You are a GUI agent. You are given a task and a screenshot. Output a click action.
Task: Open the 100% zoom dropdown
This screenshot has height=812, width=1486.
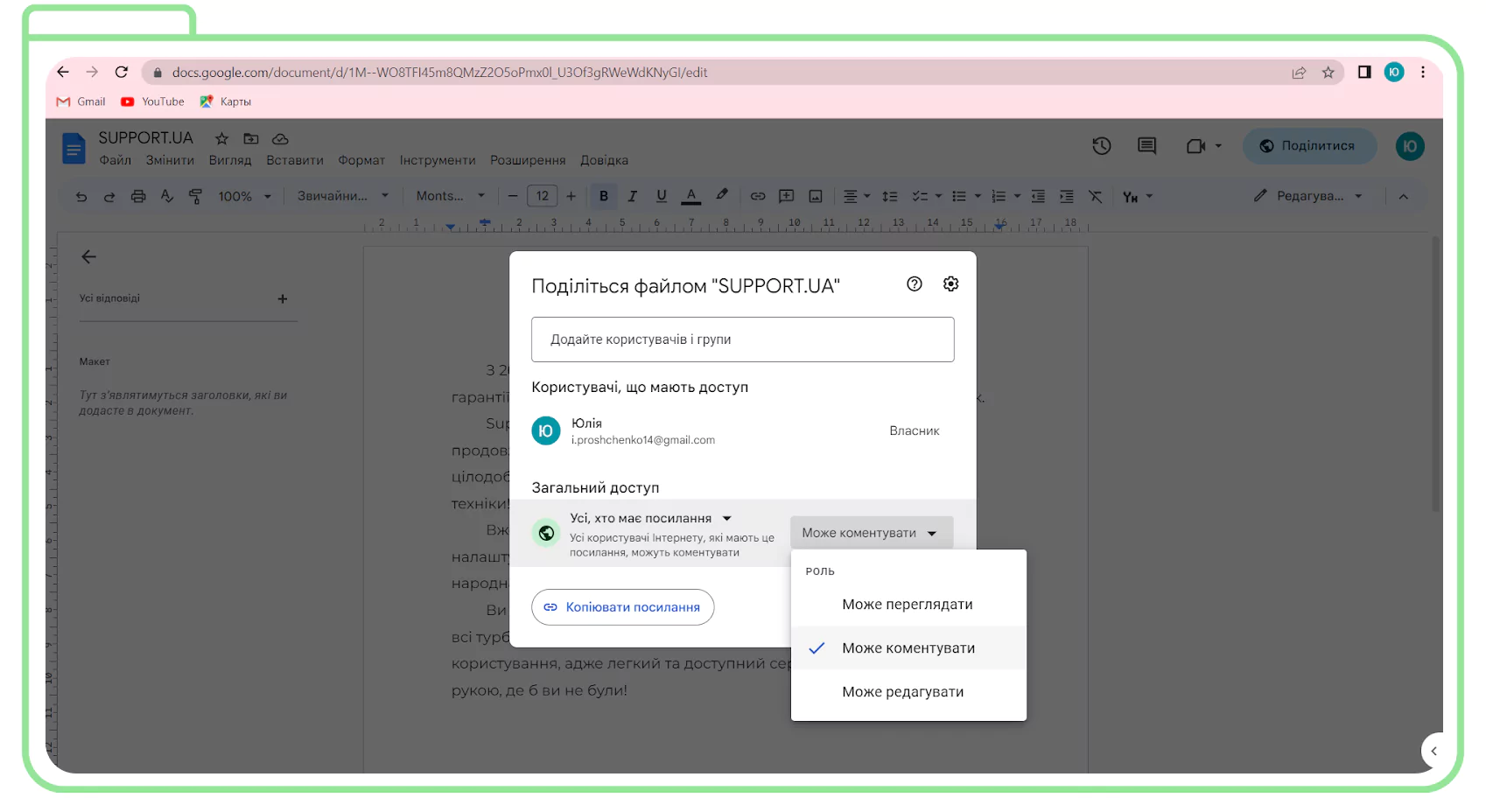pyautogui.click(x=244, y=196)
